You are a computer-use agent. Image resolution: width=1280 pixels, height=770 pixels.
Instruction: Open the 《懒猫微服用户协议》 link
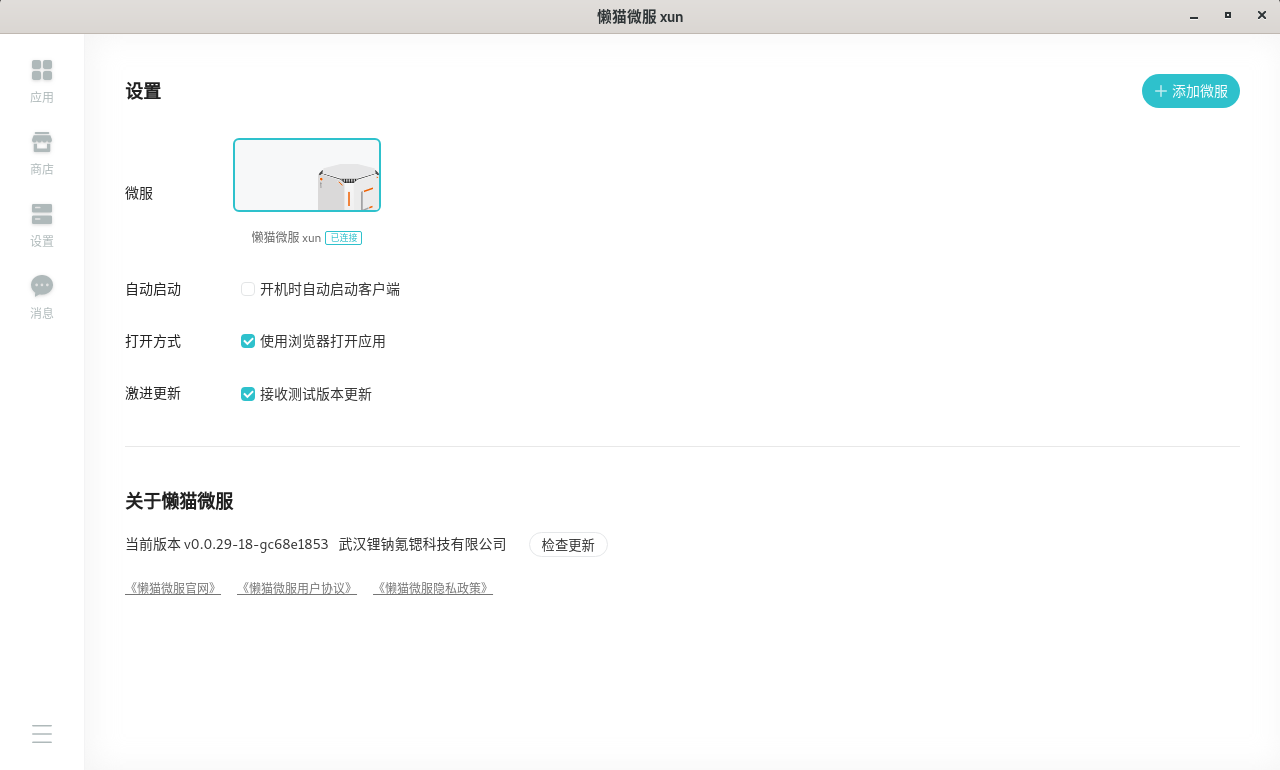tap(297, 588)
